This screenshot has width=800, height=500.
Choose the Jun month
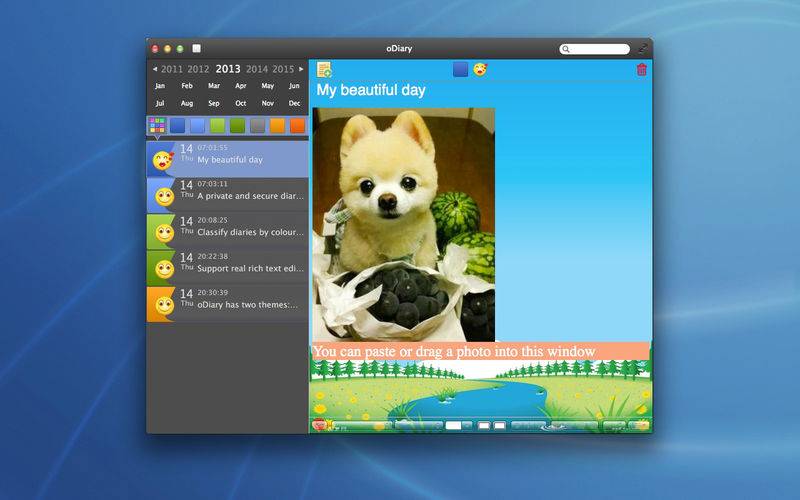[294, 86]
